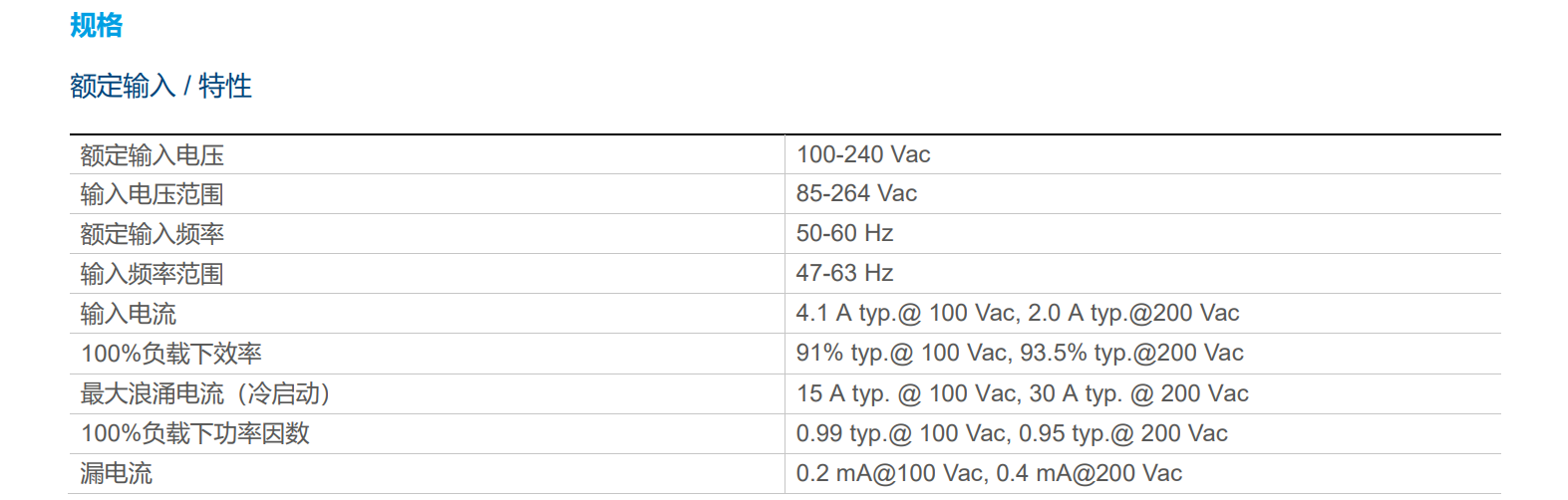Viewport: 1568px width, 500px height.
Task: Click the 47-63 Hz value
Action: pyautogui.click(x=844, y=273)
